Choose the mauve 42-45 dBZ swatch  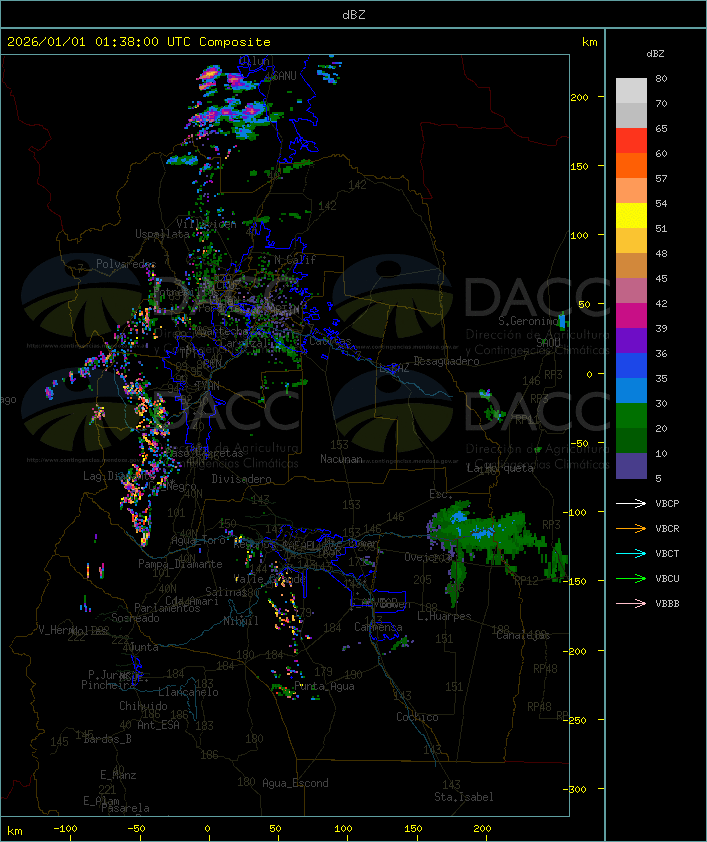631,291
